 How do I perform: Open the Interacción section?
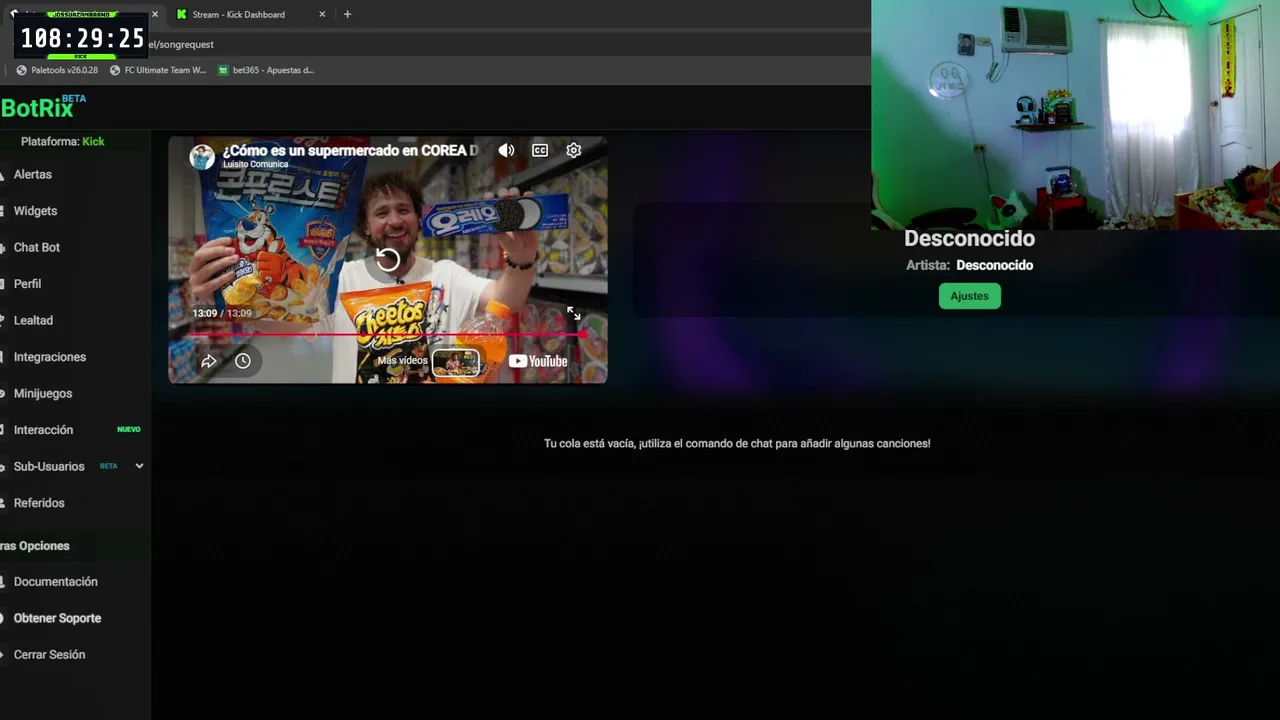(43, 430)
